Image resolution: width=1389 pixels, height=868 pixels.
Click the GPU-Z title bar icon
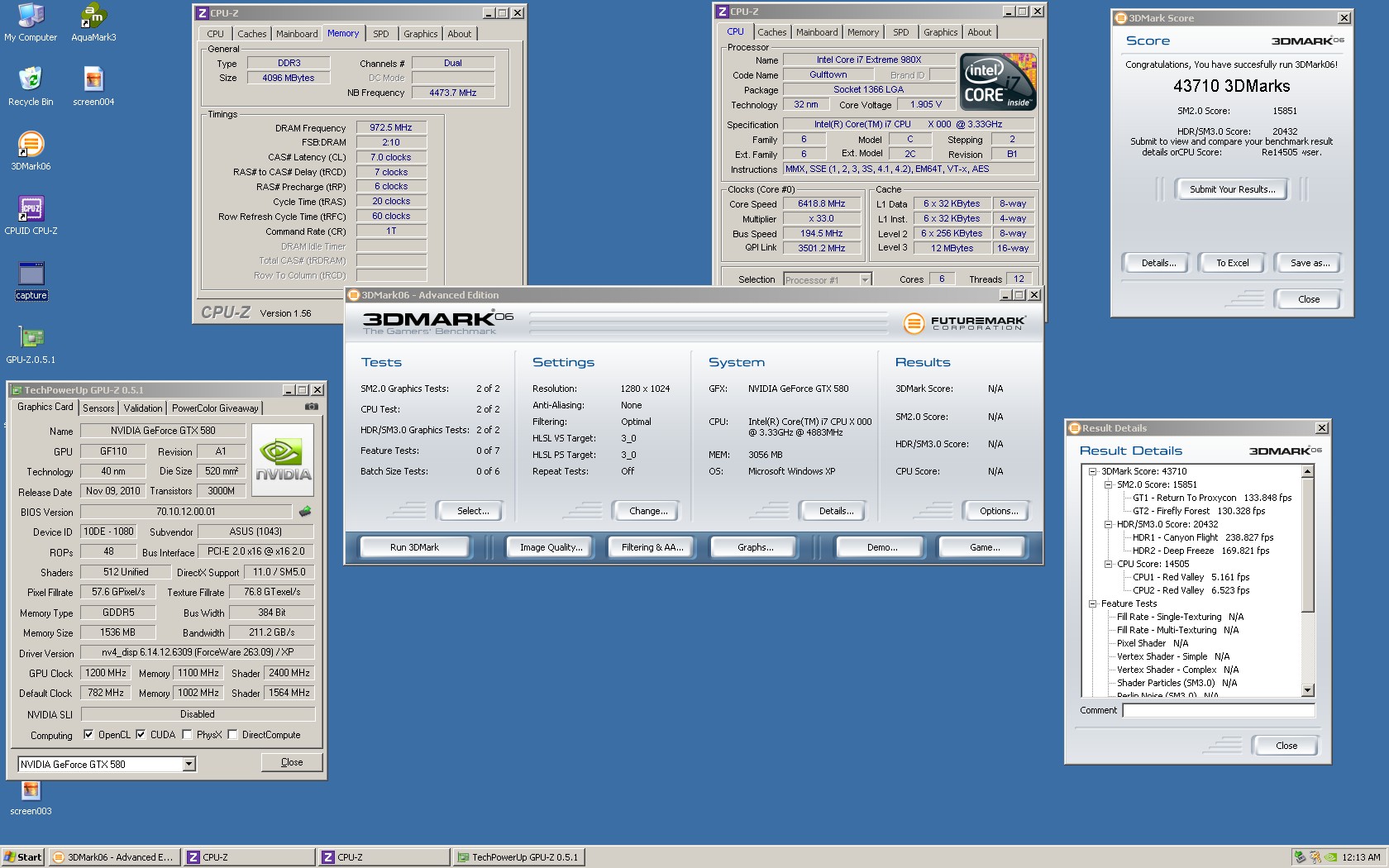pos(16,390)
